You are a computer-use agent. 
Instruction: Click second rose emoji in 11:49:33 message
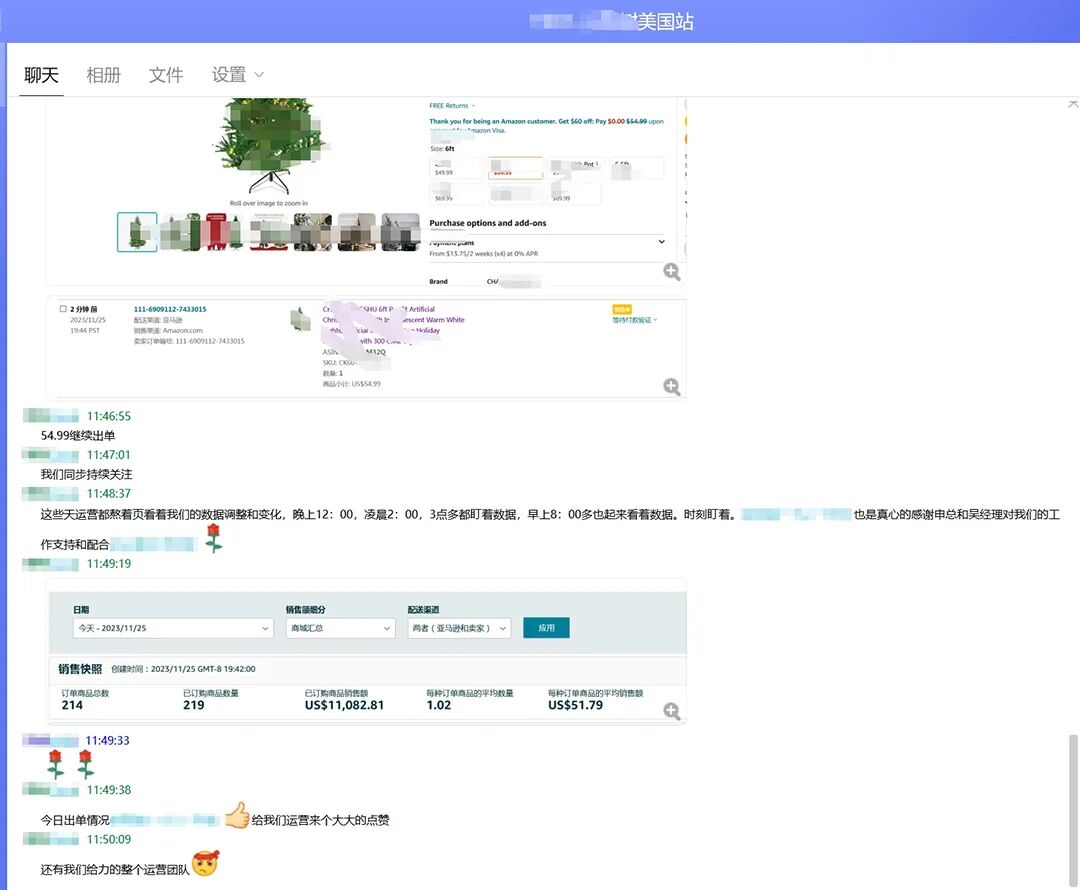point(85,764)
